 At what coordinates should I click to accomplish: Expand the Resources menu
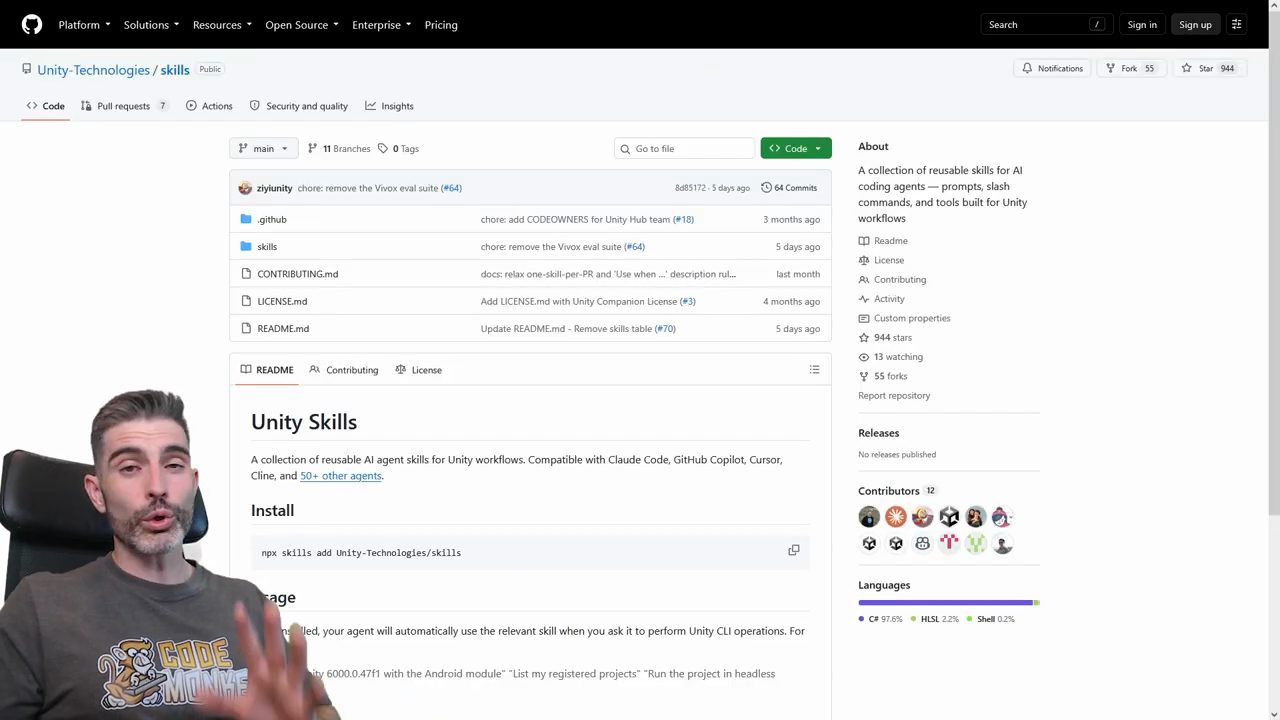tap(222, 25)
